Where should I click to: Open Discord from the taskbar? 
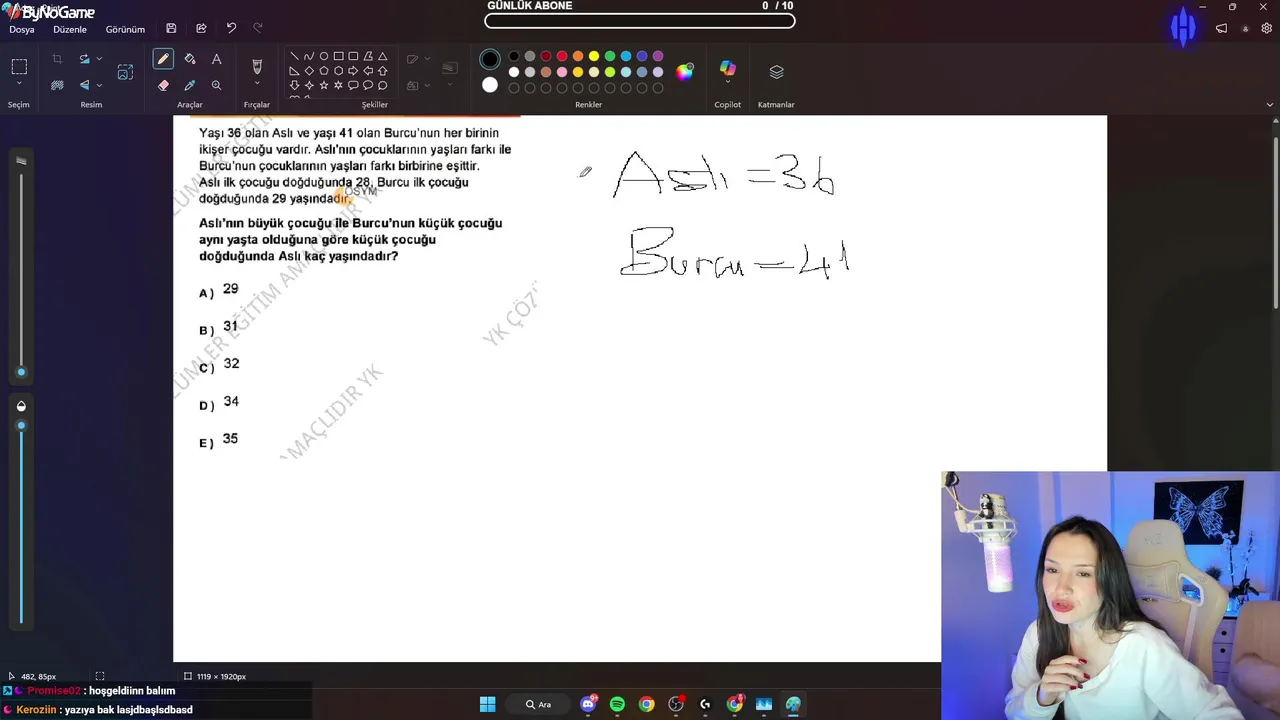coord(588,704)
